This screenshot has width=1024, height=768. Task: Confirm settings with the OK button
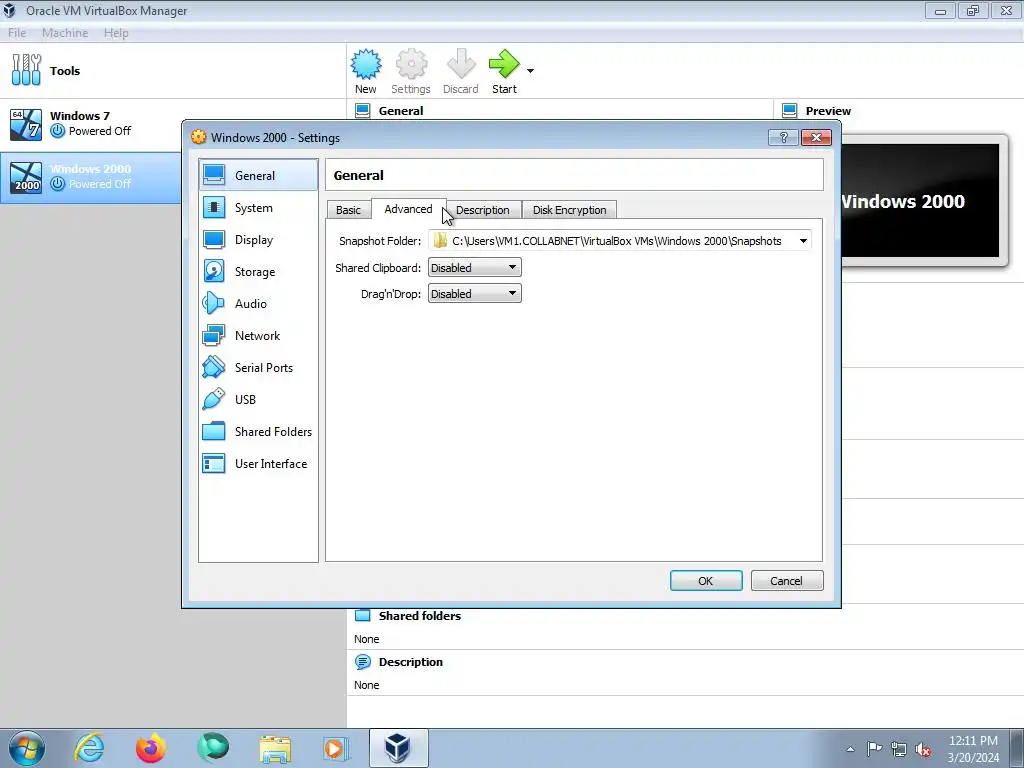(706, 581)
